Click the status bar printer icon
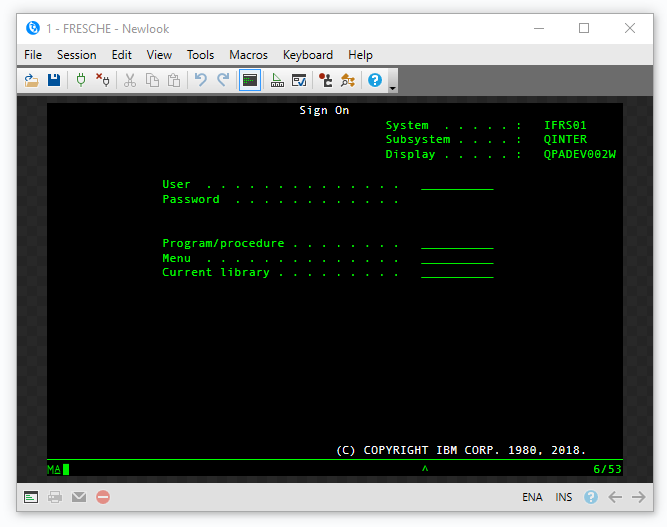This screenshot has height=527, width=667. point(55,497)
